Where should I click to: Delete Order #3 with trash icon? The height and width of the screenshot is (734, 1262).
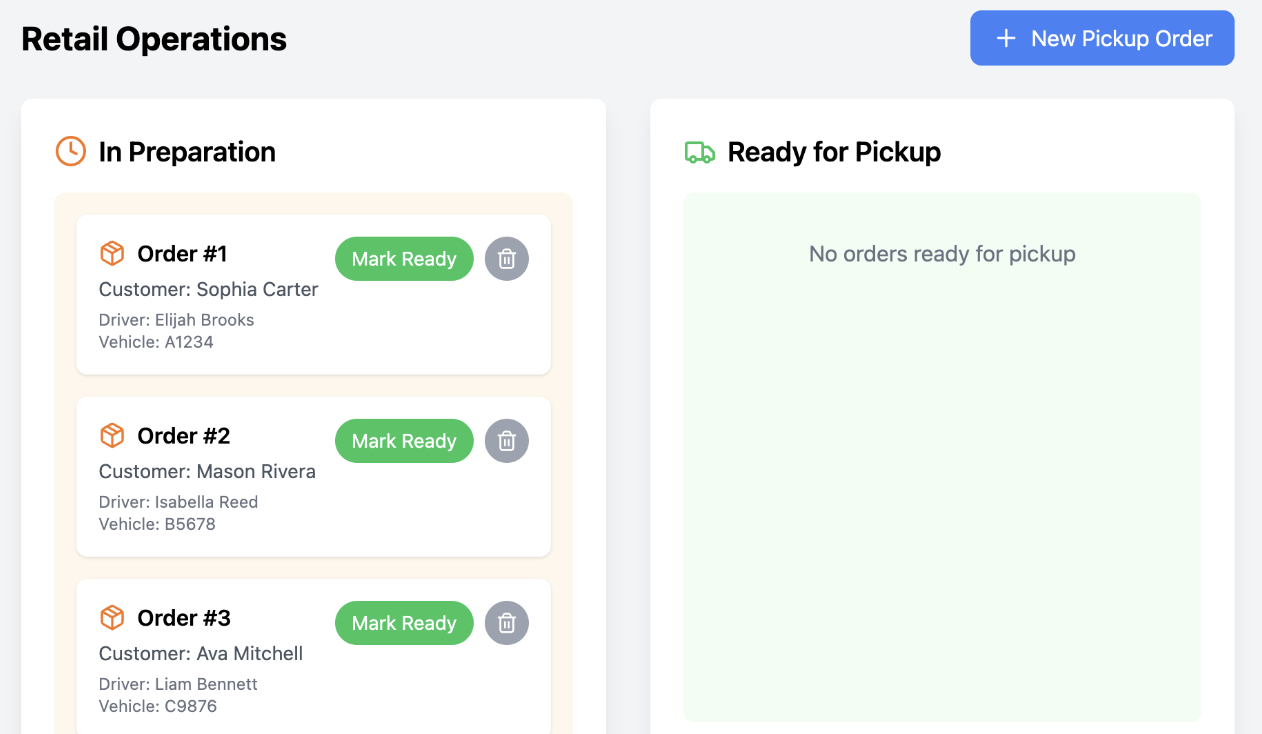pos(507,623)
